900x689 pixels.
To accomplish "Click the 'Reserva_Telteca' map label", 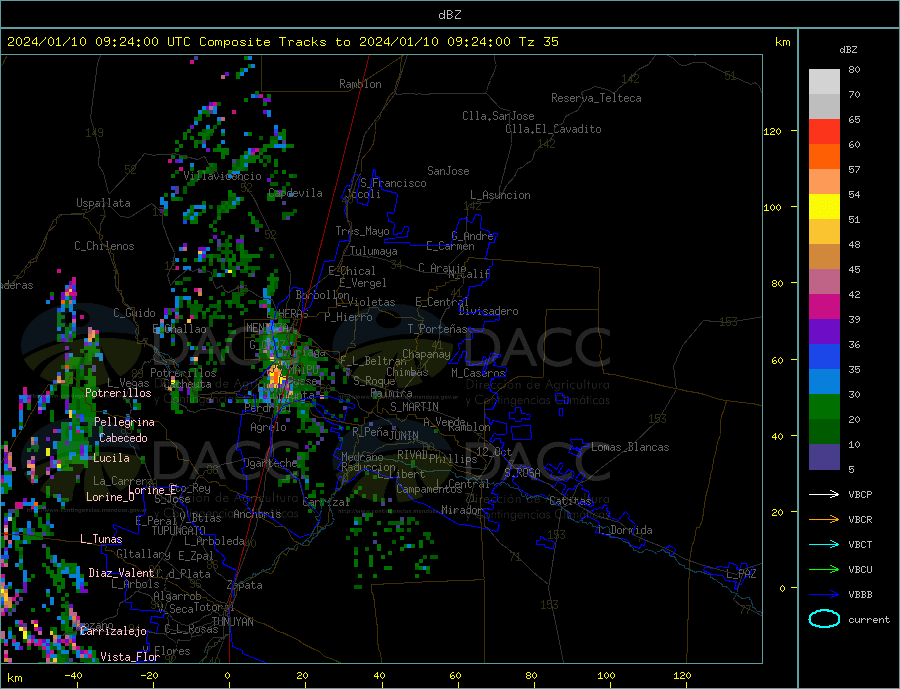I will tap(596, 98).
